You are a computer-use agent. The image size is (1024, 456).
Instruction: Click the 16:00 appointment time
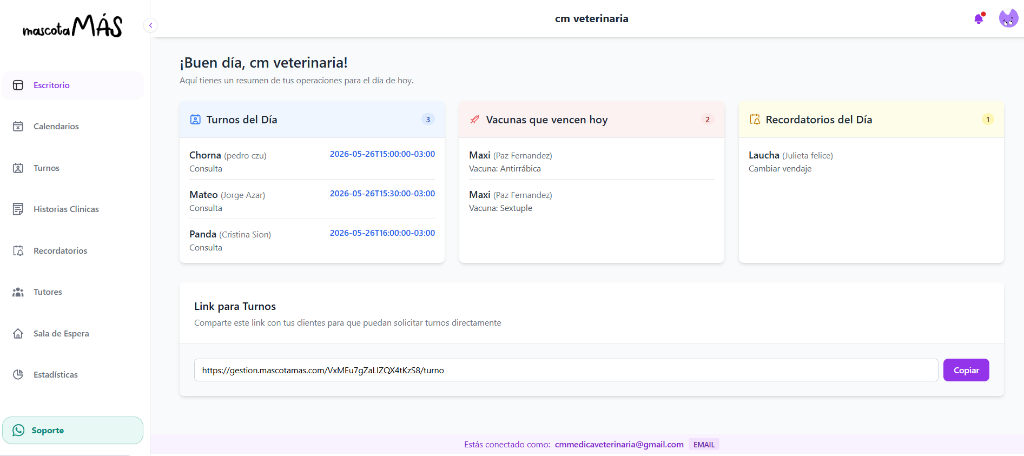pyautogui.click(x=382, y=233)
